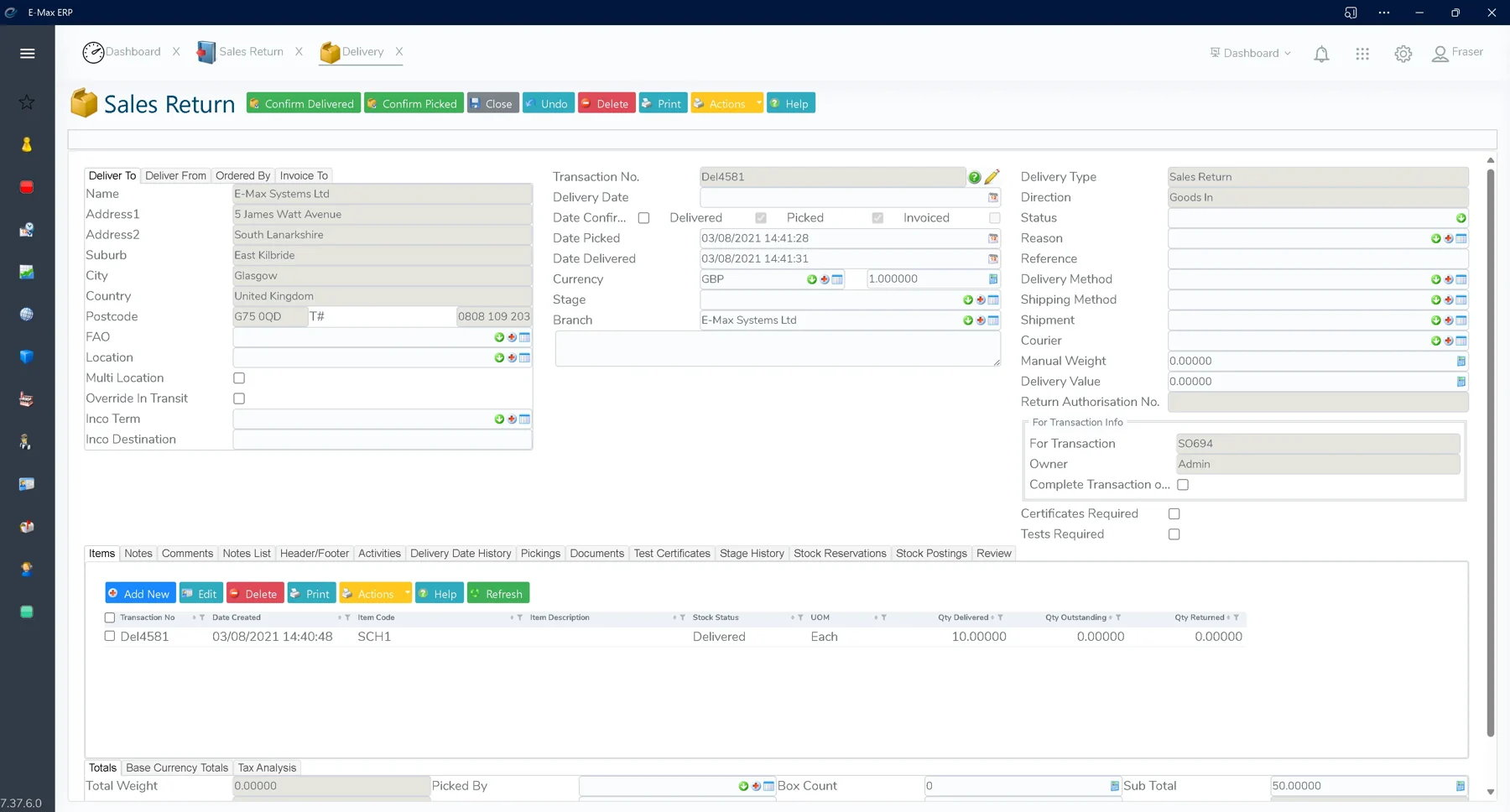
Task: Expand the top Actions dropdown arrow
Action: click(758, 103)
